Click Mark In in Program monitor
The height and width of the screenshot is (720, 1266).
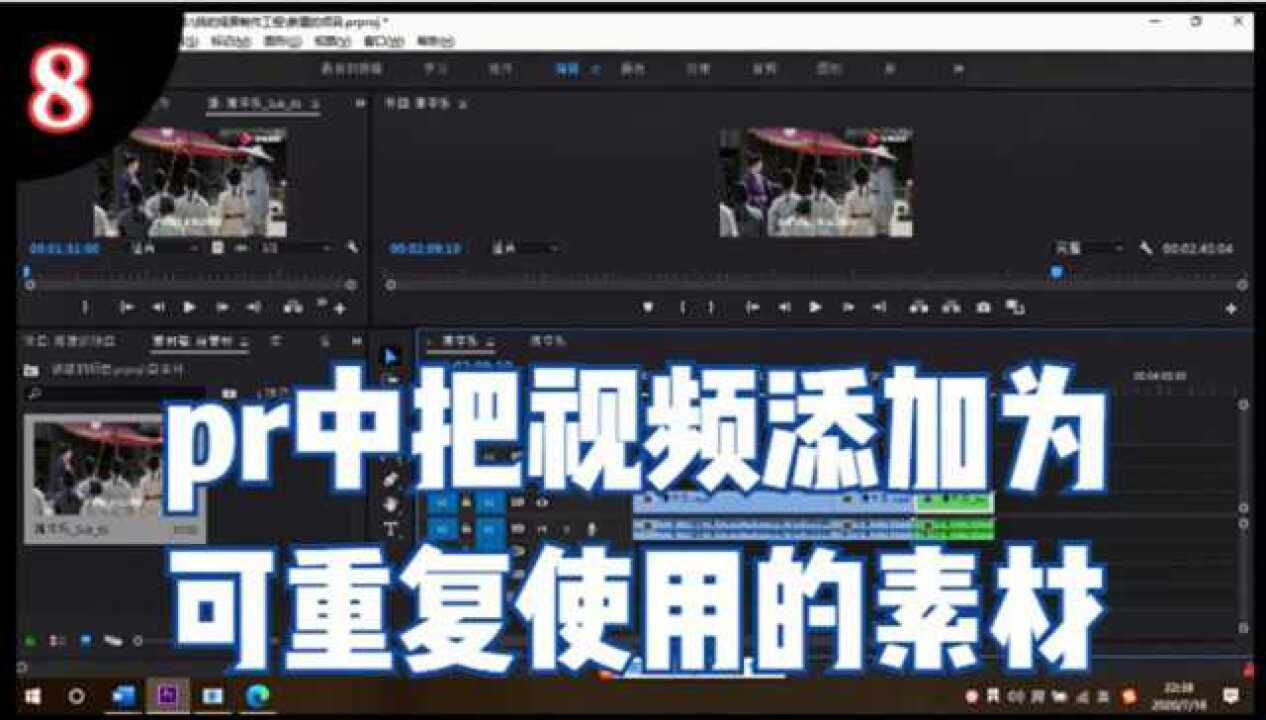click(x=684, y=308)
